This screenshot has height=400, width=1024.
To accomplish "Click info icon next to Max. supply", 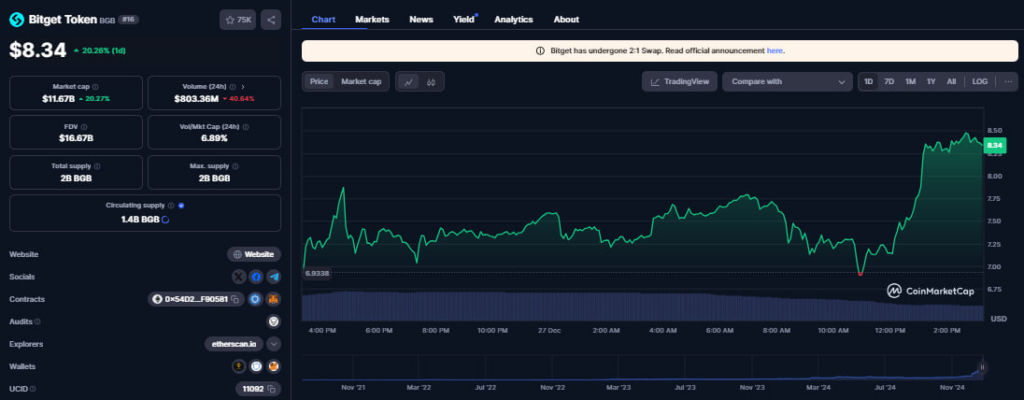I will [x=235, y=167].
